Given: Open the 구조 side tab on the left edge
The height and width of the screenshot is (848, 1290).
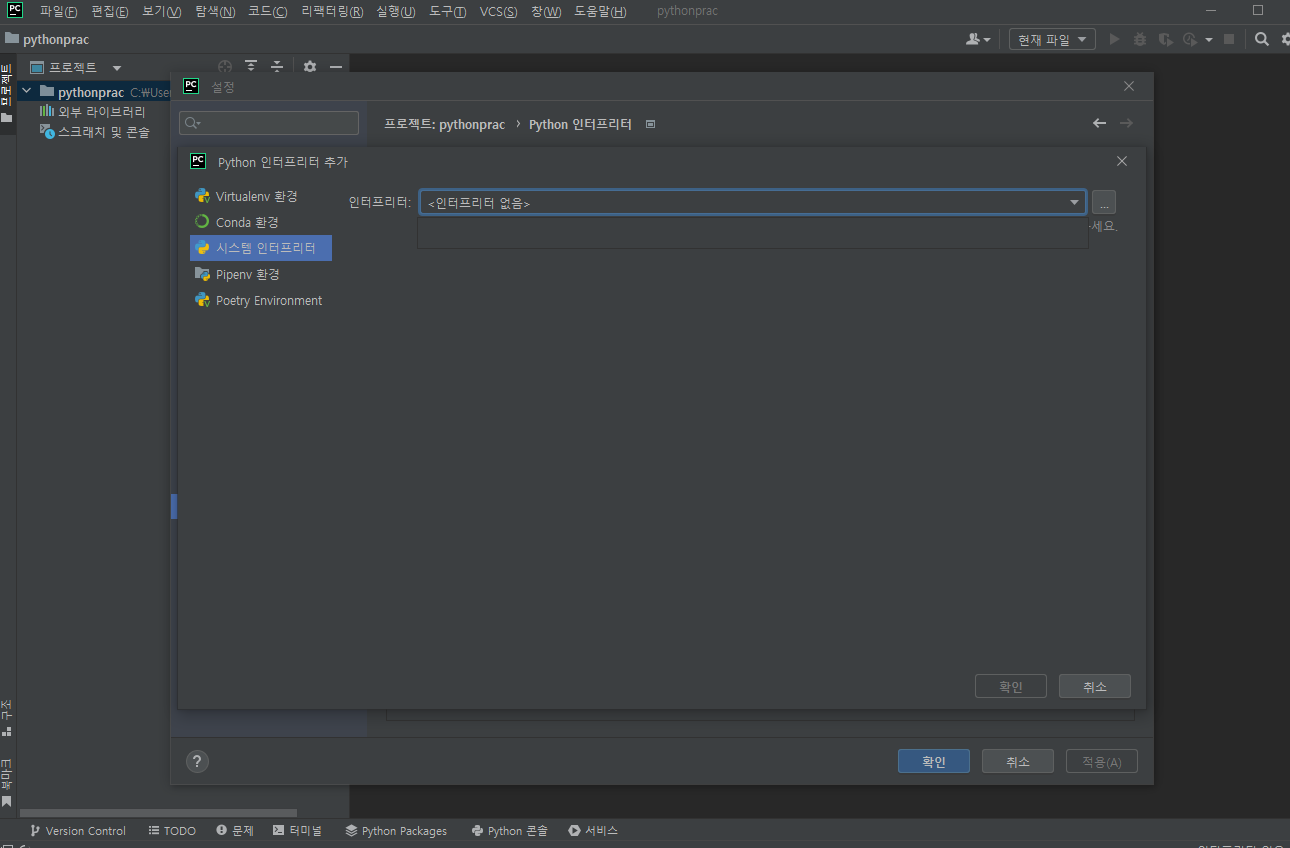Looking at the screenshot, I should click(7, 717).
